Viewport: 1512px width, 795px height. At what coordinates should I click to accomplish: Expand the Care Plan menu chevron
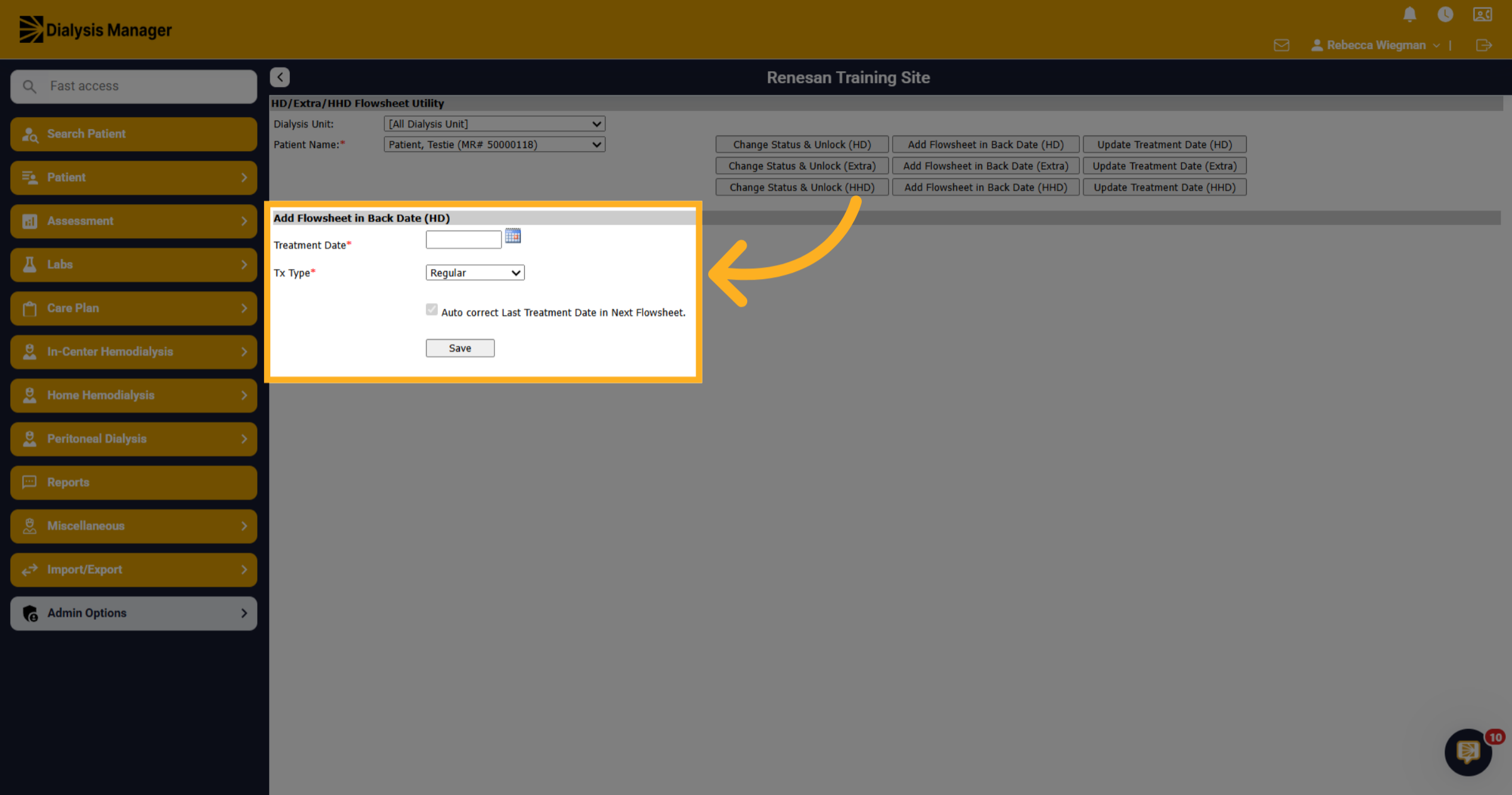pos(244,308)
